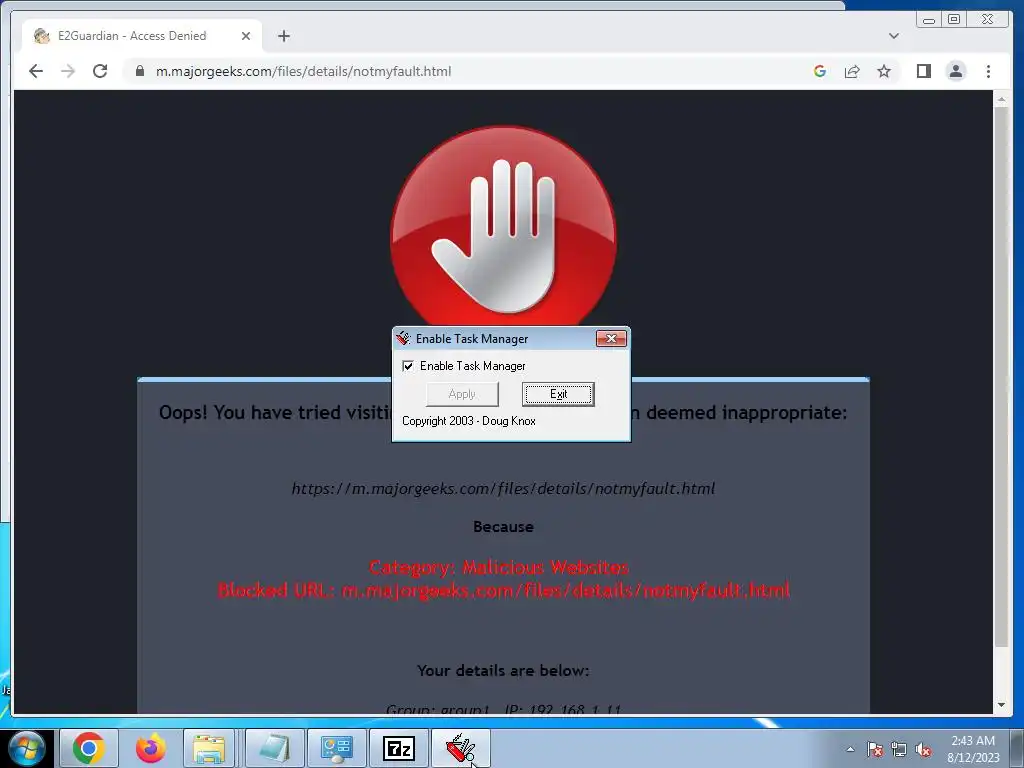Image resolution: width=1024 pixels, height=768 pixels.
Task: Open control panel icon on taskbar
Action: tap(336, 748)
